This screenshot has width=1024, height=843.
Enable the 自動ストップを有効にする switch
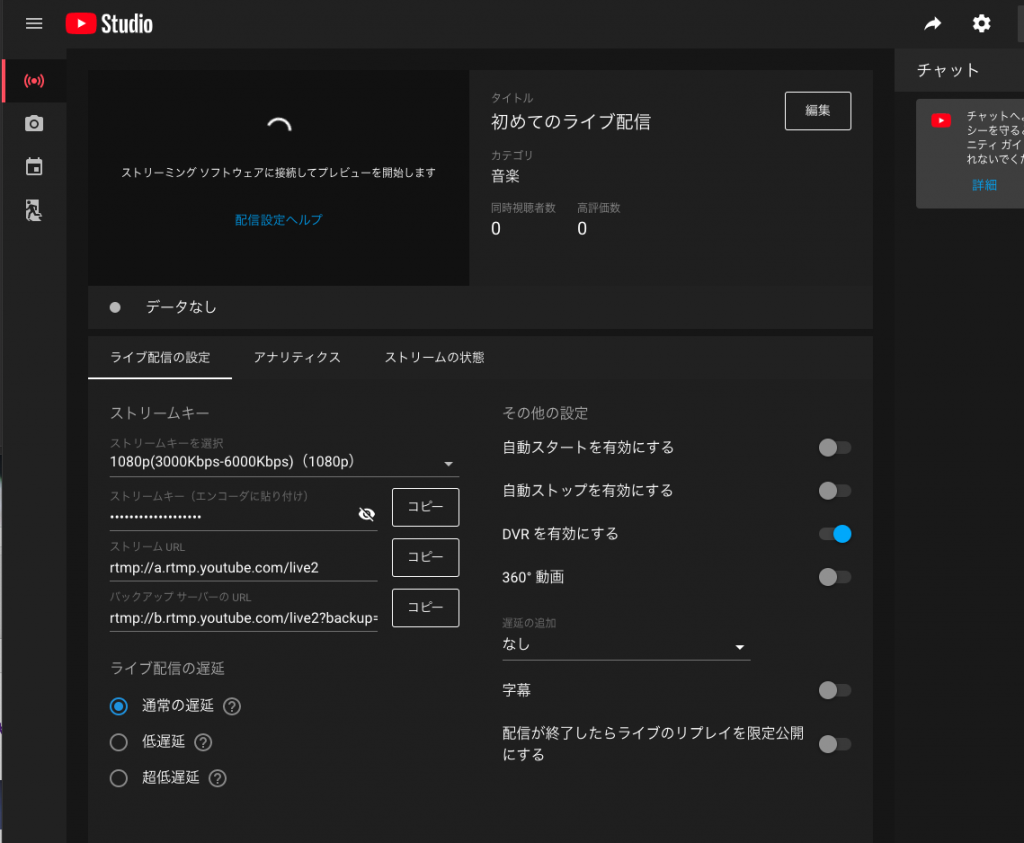point(835,491)
